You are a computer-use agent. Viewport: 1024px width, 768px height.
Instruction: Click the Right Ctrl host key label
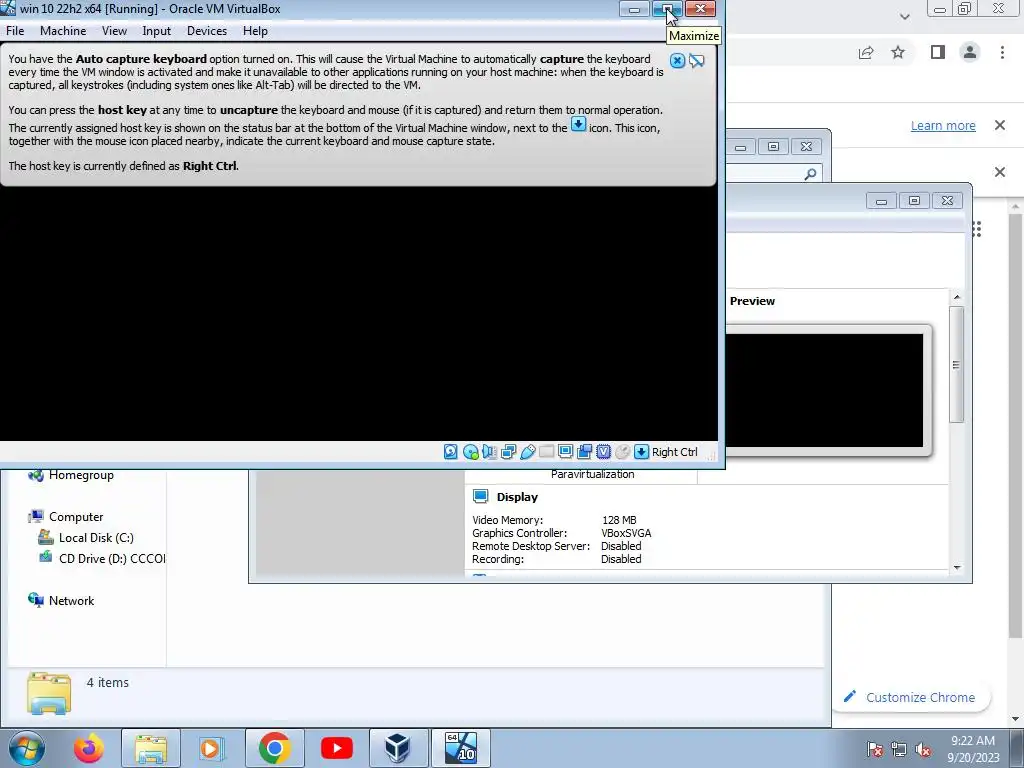point(675,452)
